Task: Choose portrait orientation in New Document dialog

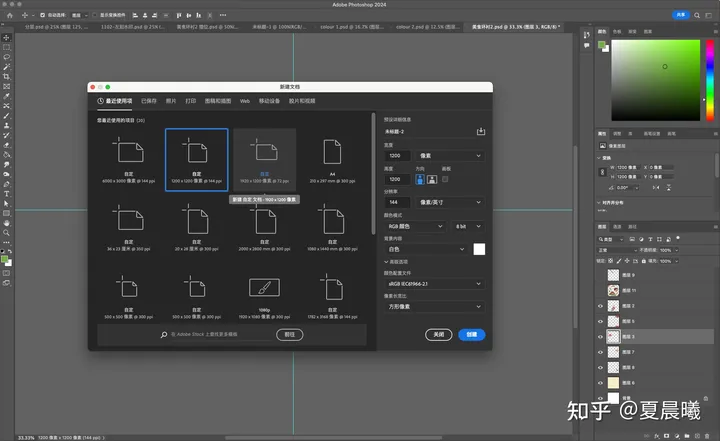Action: point(420,179)
